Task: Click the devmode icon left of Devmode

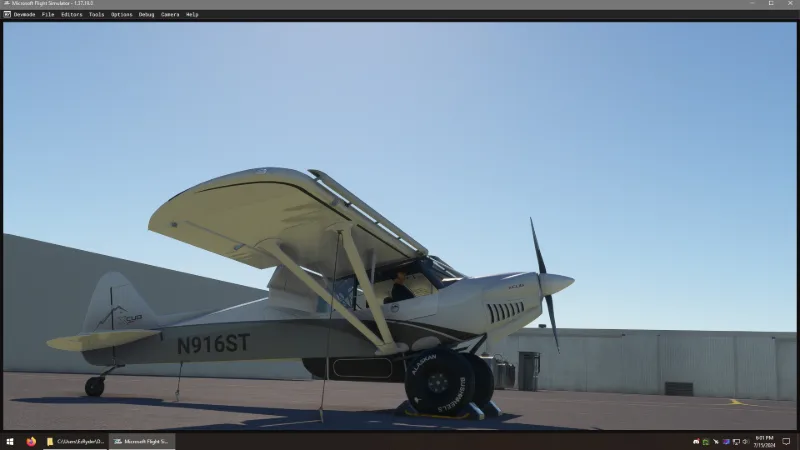Action: 7,15
